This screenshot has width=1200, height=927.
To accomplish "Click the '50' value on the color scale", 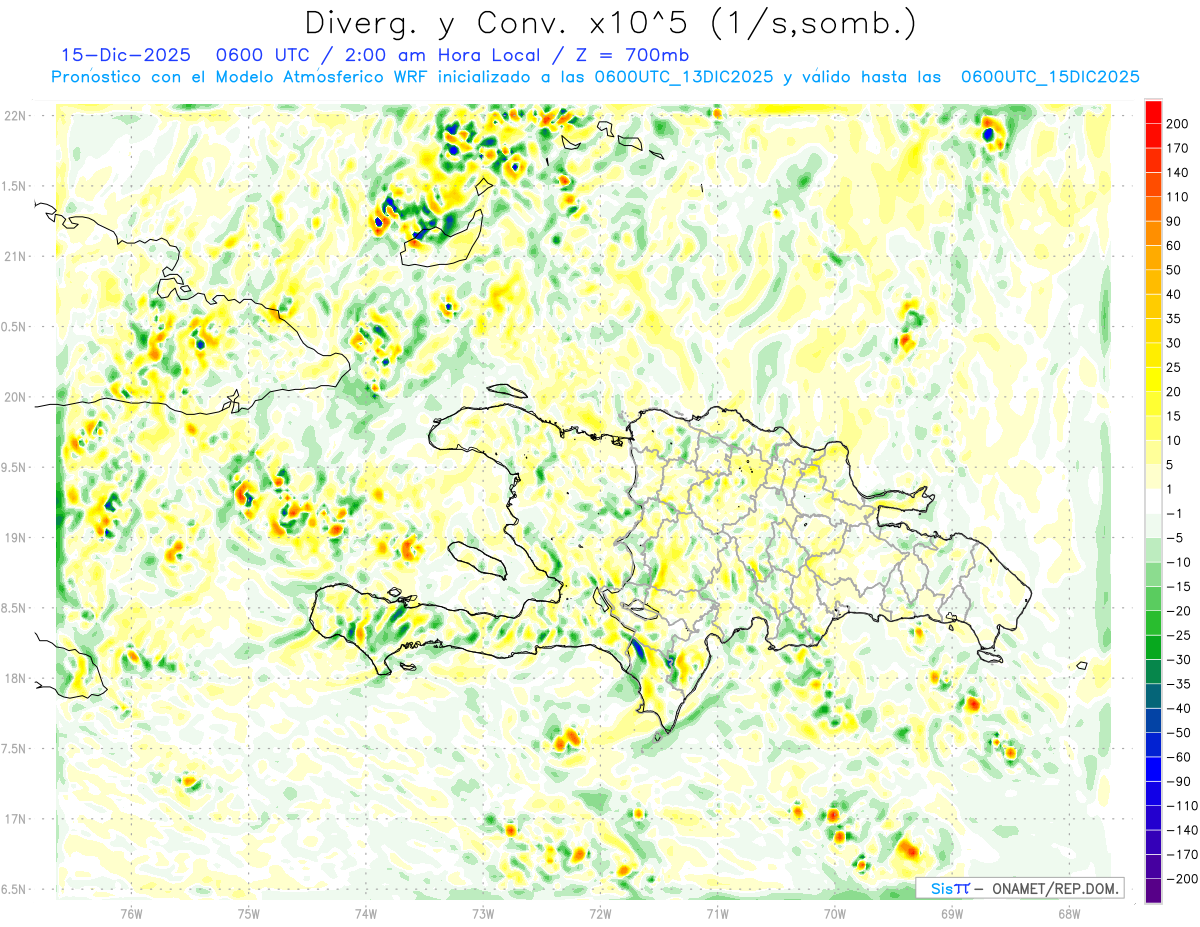I will tap(1176, 270).
